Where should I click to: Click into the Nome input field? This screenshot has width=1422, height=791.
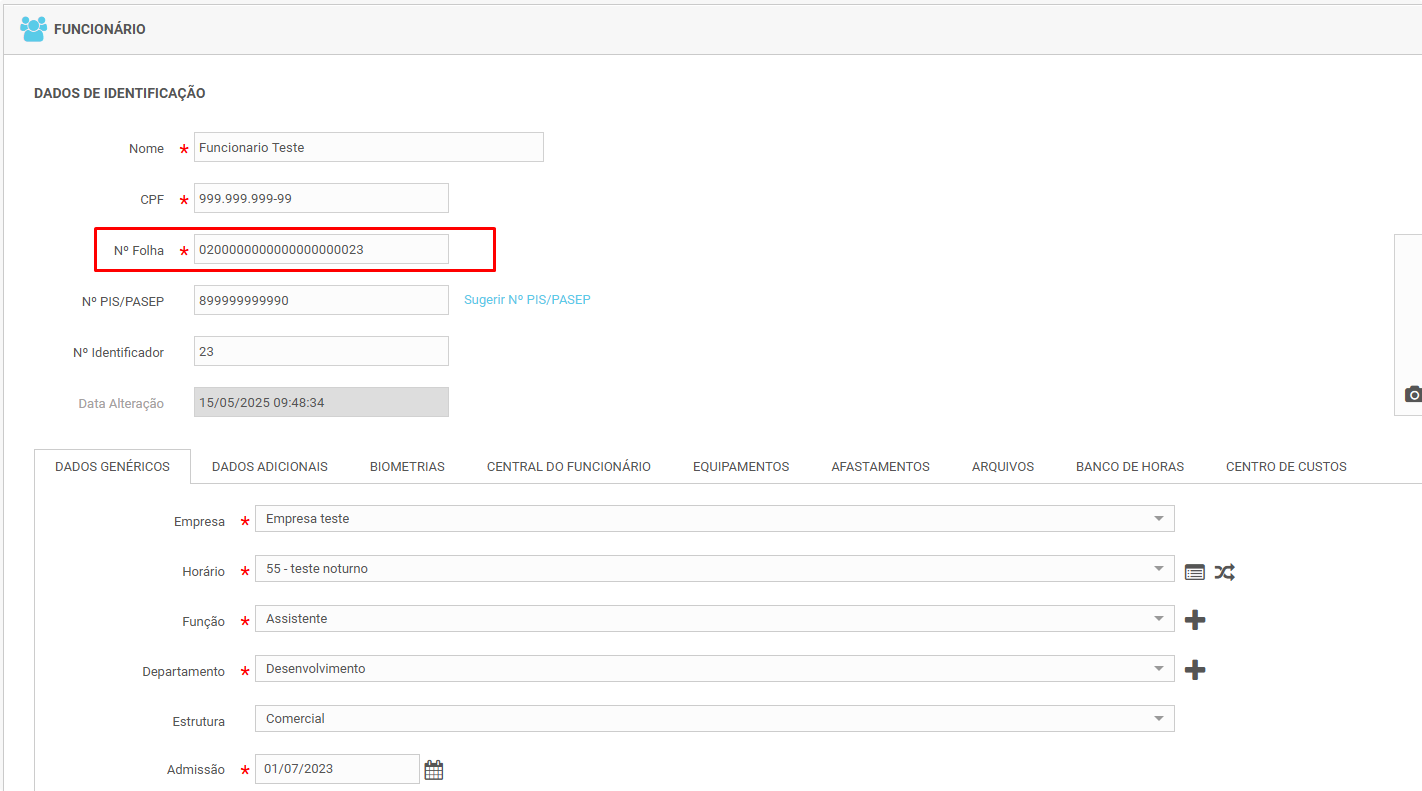[368, 147]
